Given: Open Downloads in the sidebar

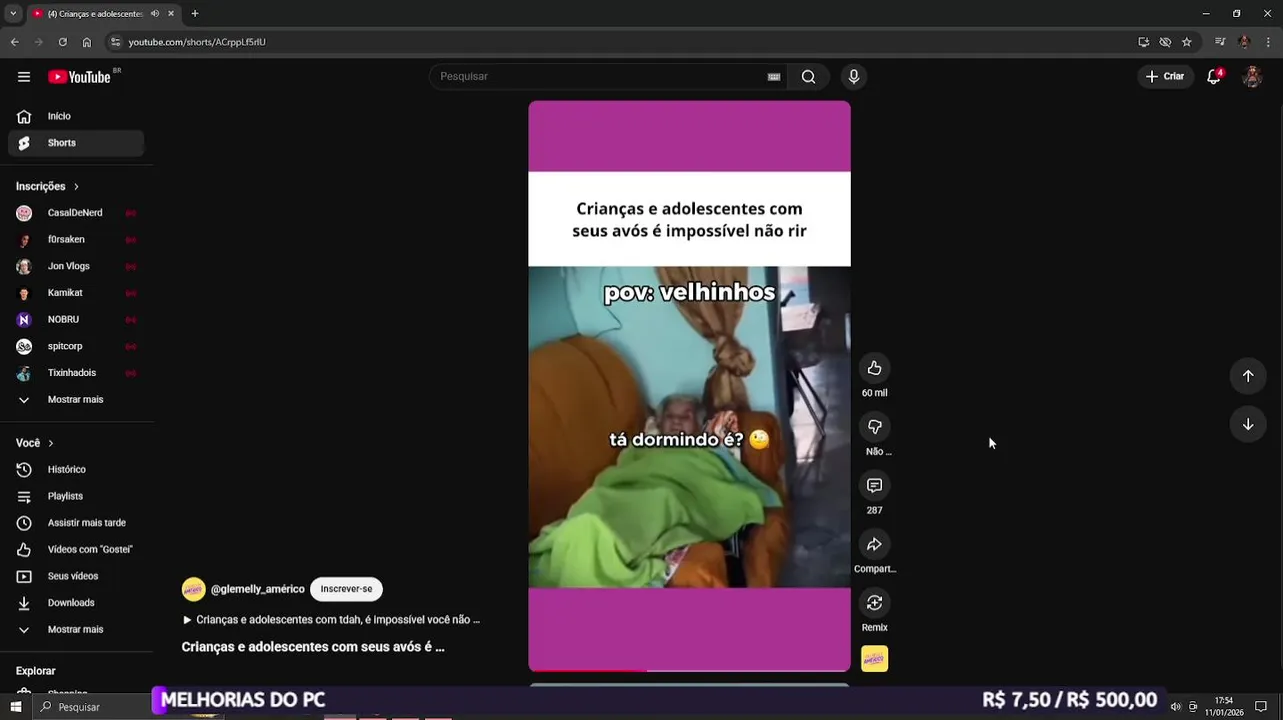Looking at the screenshot, I should click(x=76, y=603).
